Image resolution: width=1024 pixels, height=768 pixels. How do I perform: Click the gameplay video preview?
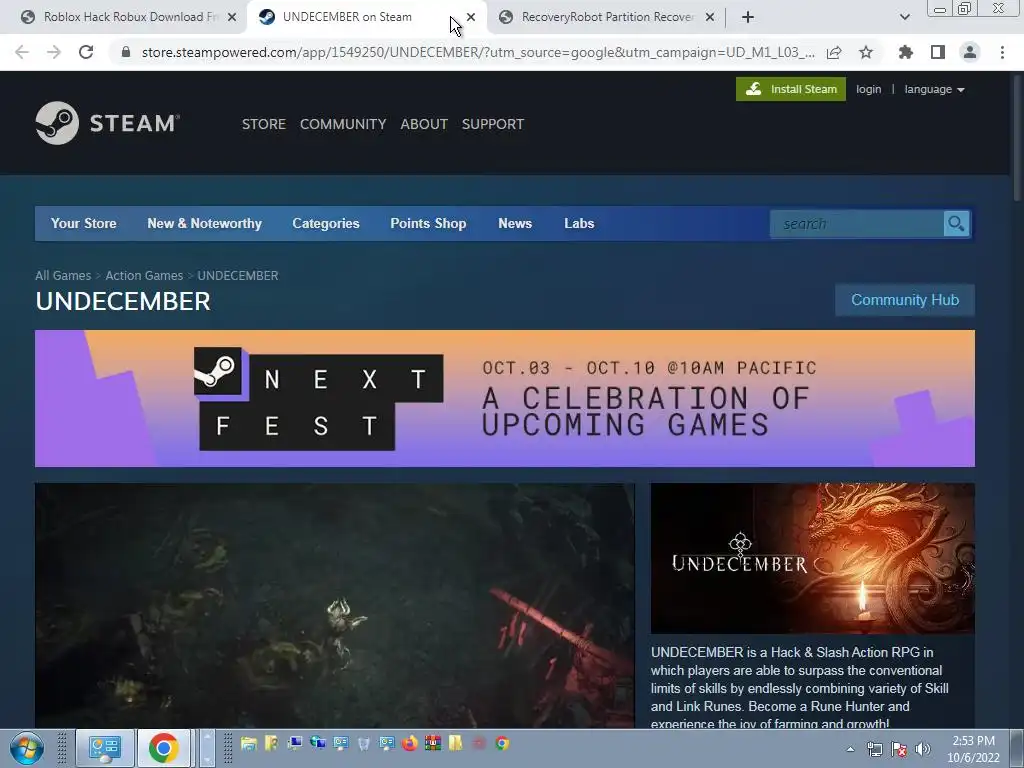tap(335, 605)
